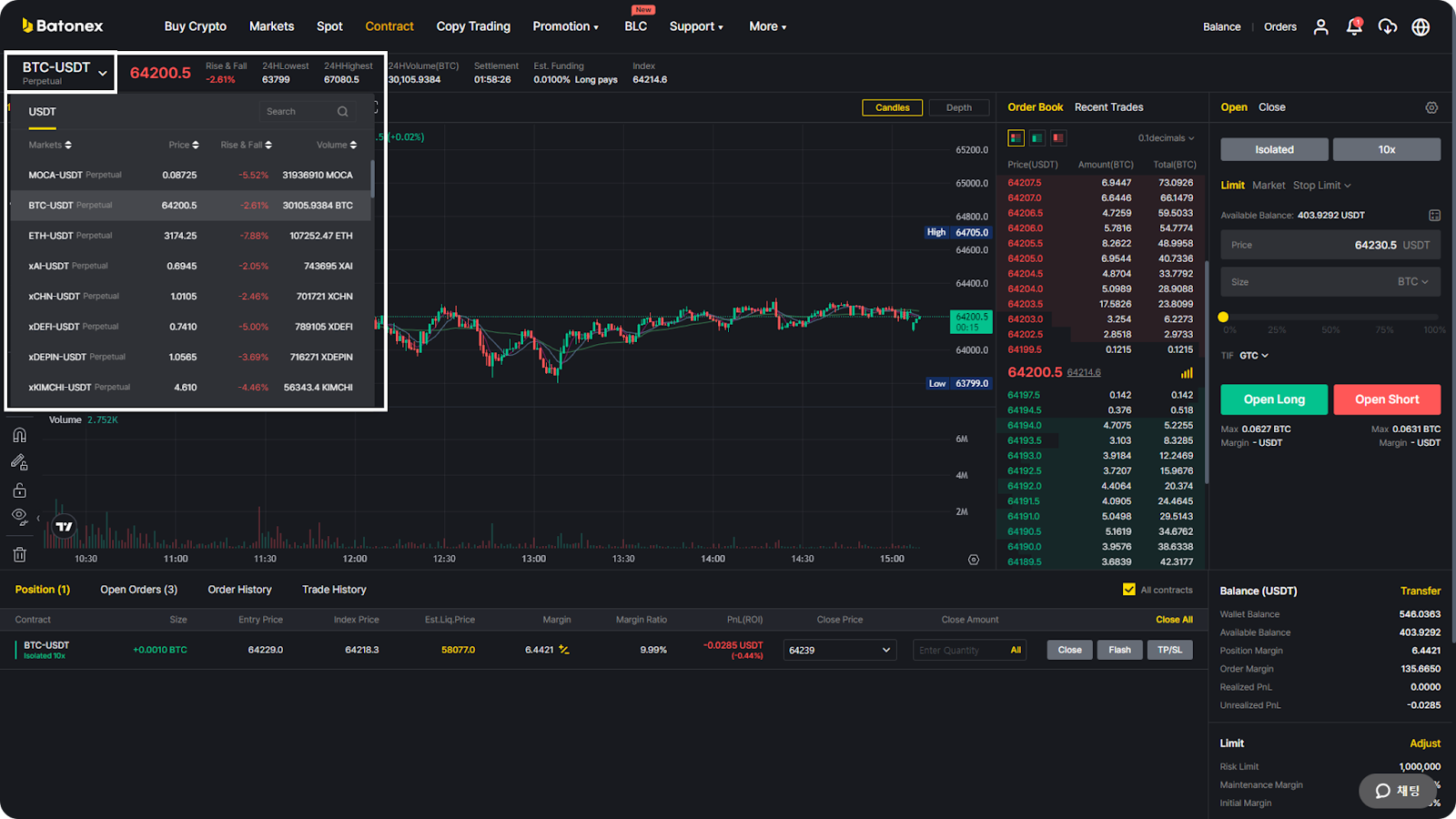Image resolution: width=1456 pixels, height=819 pixels.
Task: Lock all drawing tools on chart
Action: click(x=19, y=490)
